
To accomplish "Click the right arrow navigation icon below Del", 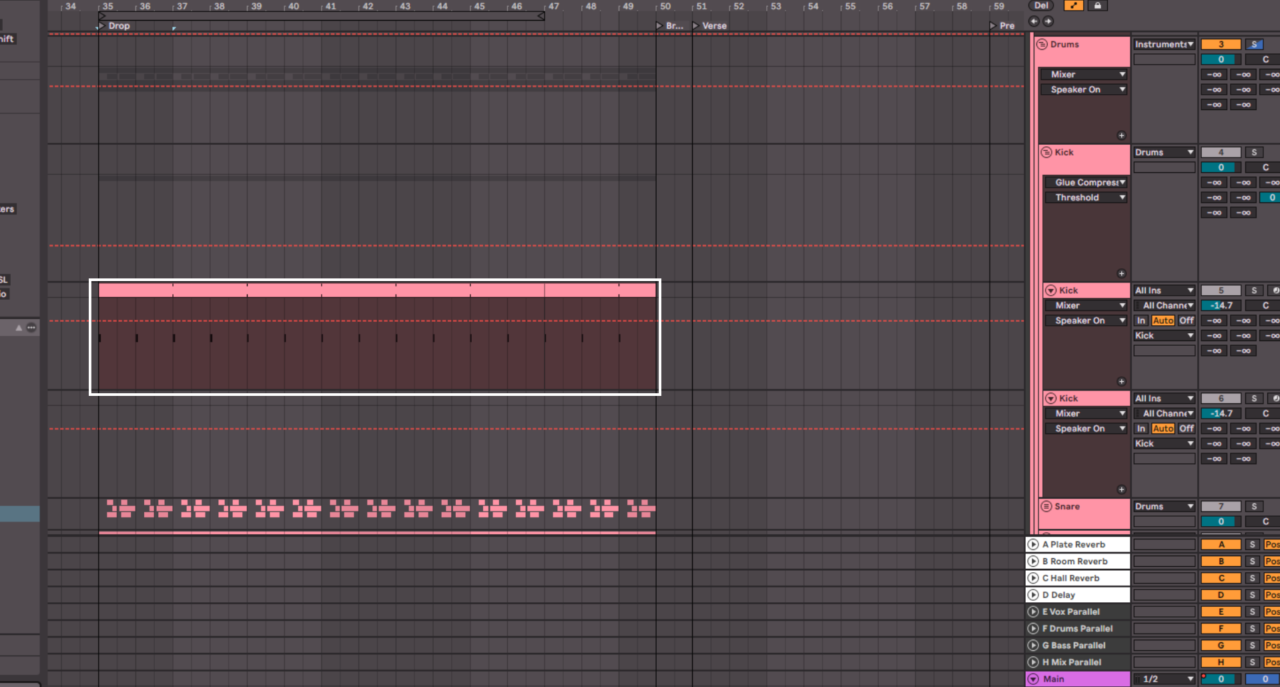I will (1048, 21).
